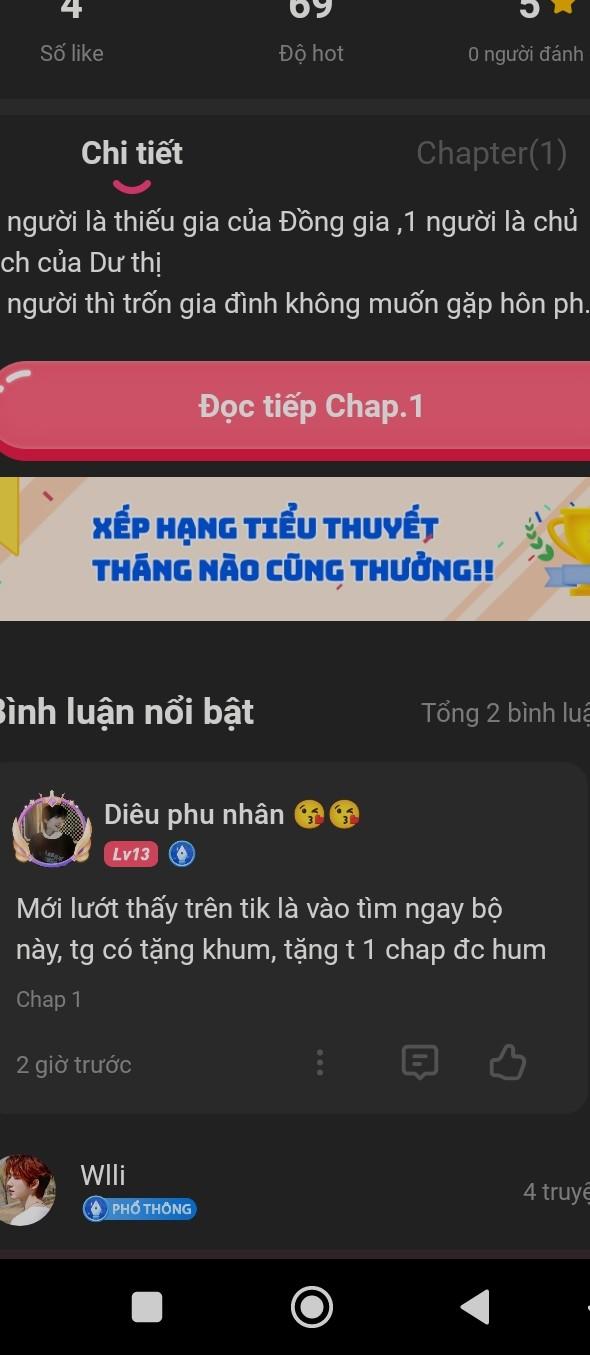Tap the Android back triangle button
The width and height of the screenshot is (590, 1355).
click(474, 1306)
